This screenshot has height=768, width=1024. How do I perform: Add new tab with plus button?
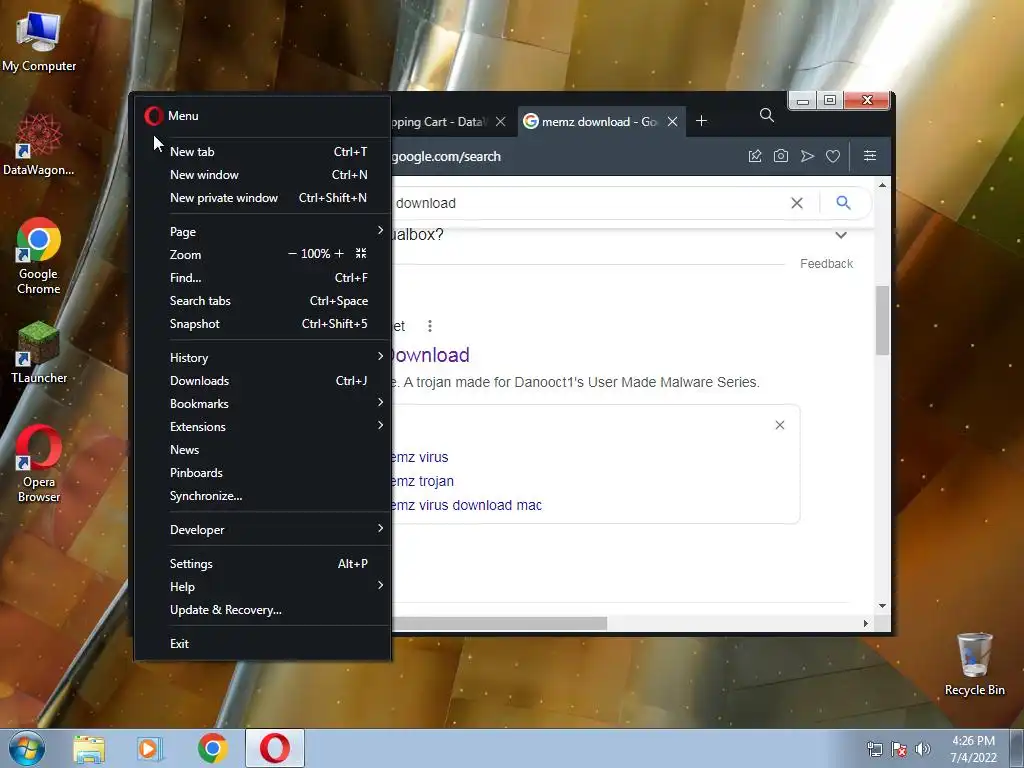point(701,121)
